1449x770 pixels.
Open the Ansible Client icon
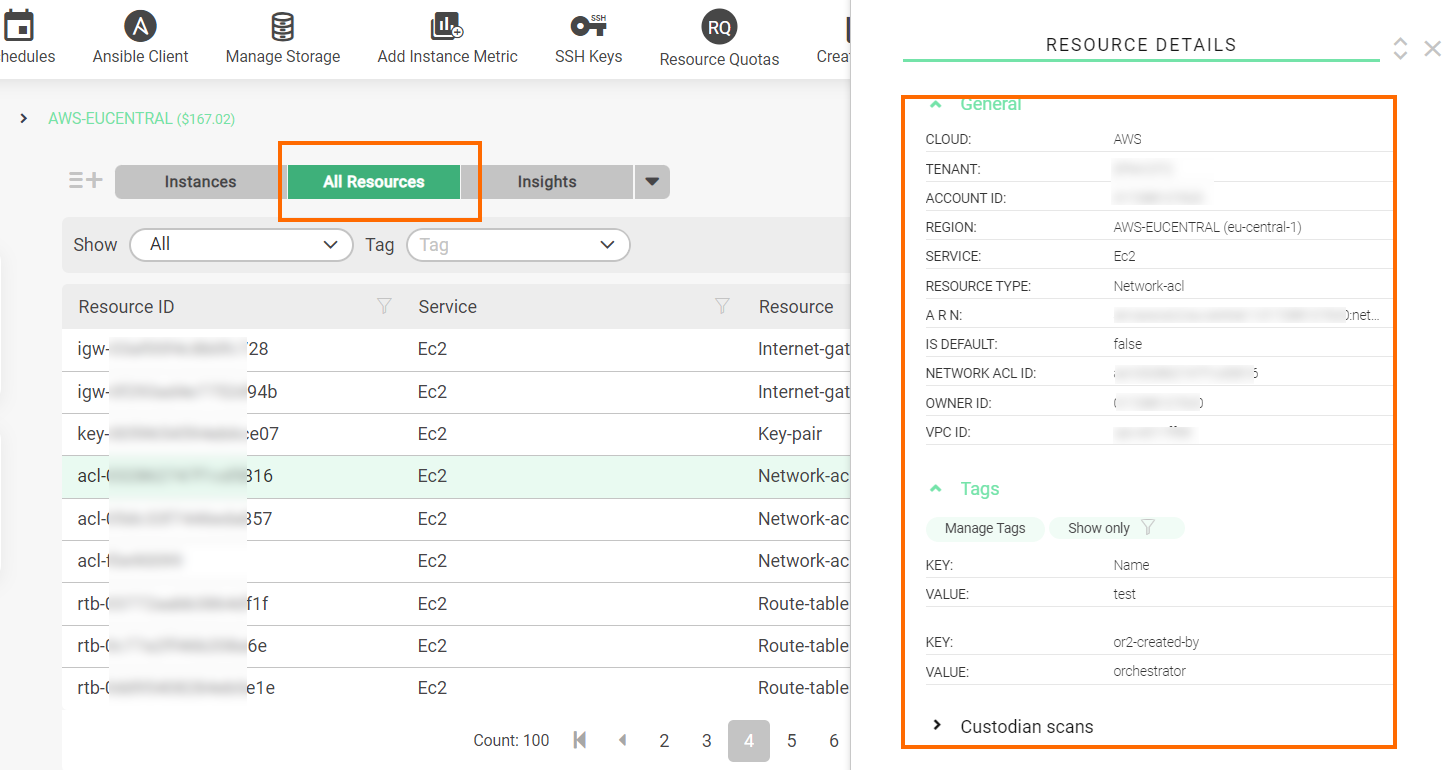click(140, 26)
